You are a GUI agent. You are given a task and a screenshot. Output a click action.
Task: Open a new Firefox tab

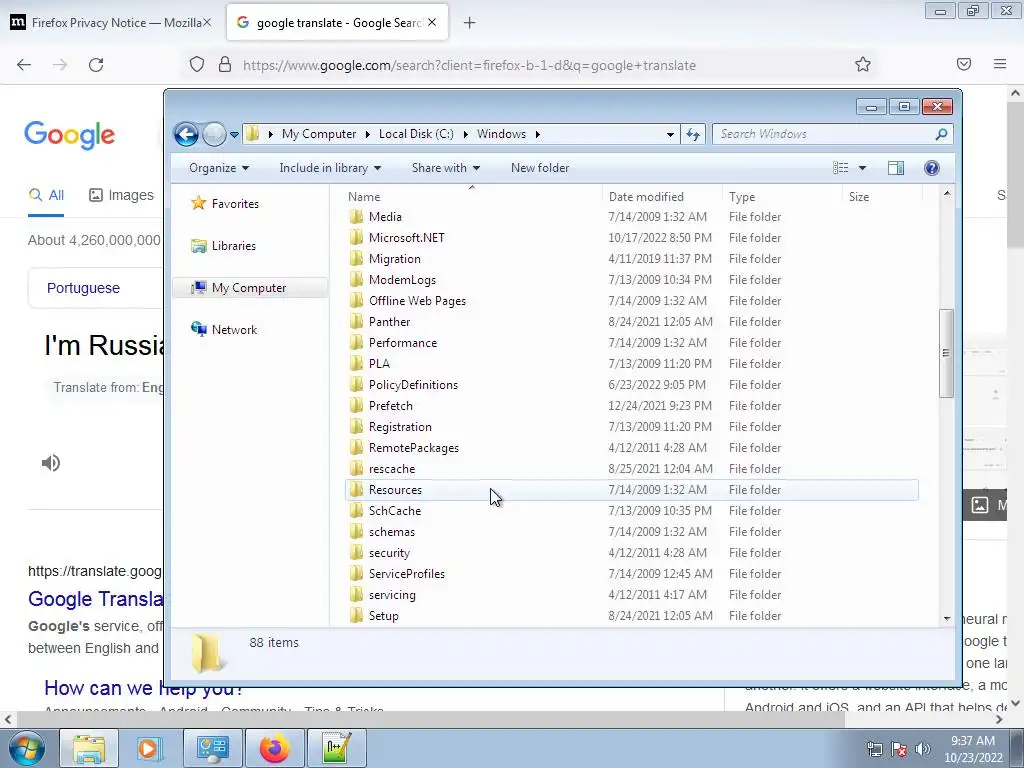(x=469, y=23)
